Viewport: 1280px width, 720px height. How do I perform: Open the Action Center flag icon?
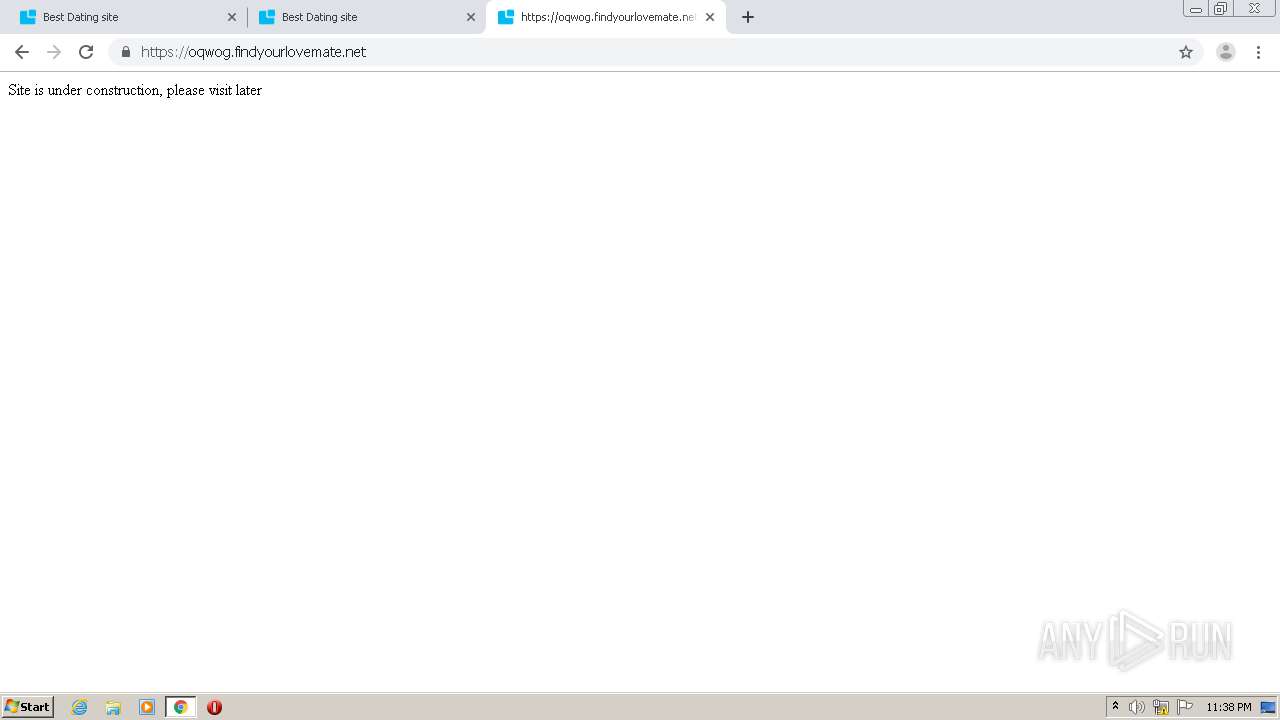1185,707
